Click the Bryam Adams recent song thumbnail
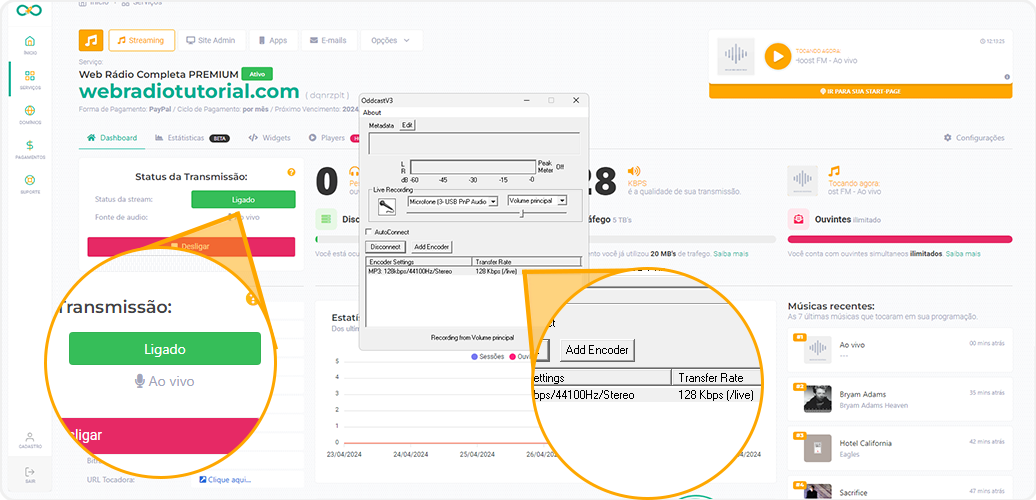This screenshot has width=1036, height=500. coord(818,399)
